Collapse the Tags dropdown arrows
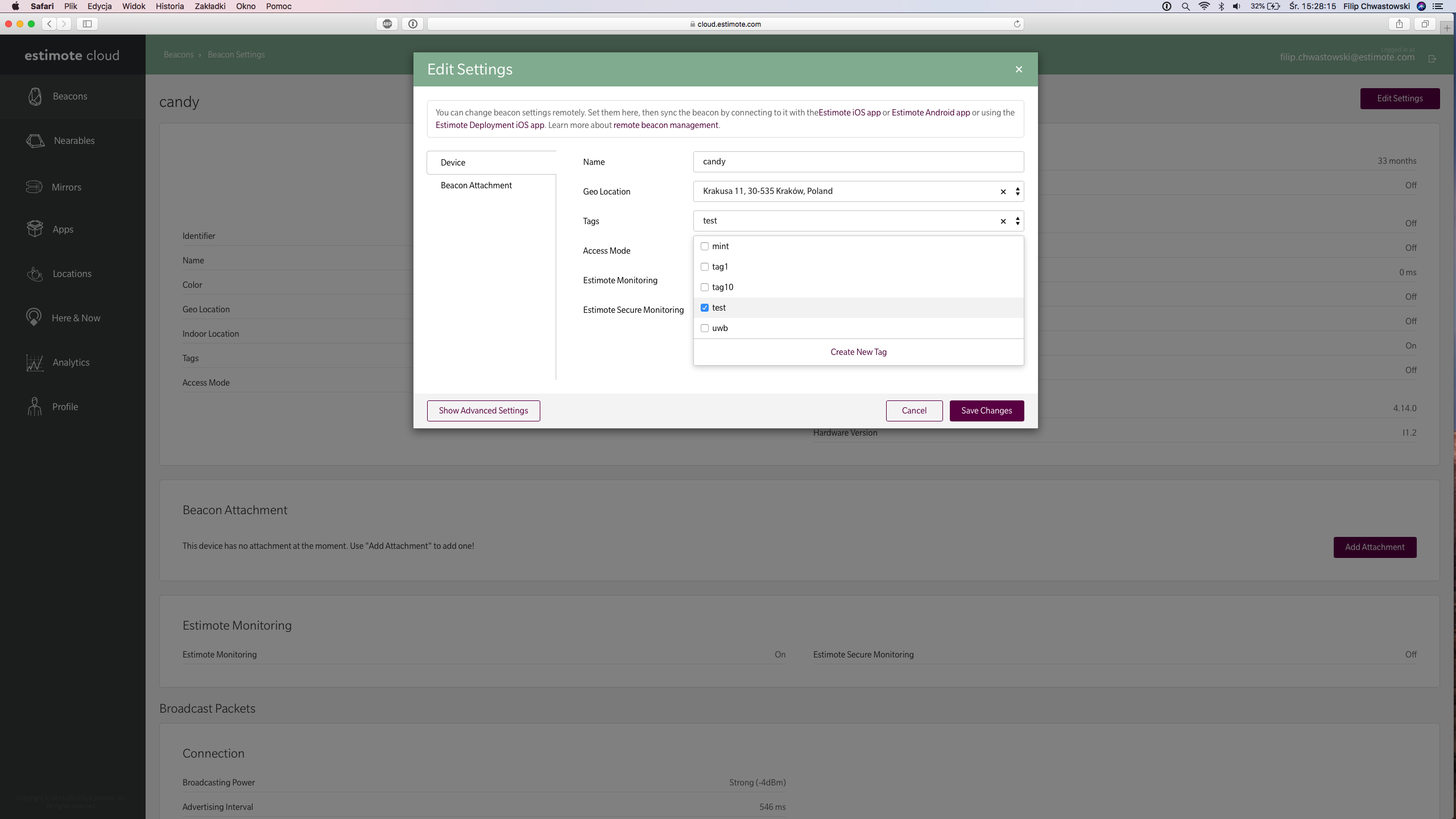The height and width of the screenshot is (819, 1456). pyautogui.click(x=1017, y=221)
